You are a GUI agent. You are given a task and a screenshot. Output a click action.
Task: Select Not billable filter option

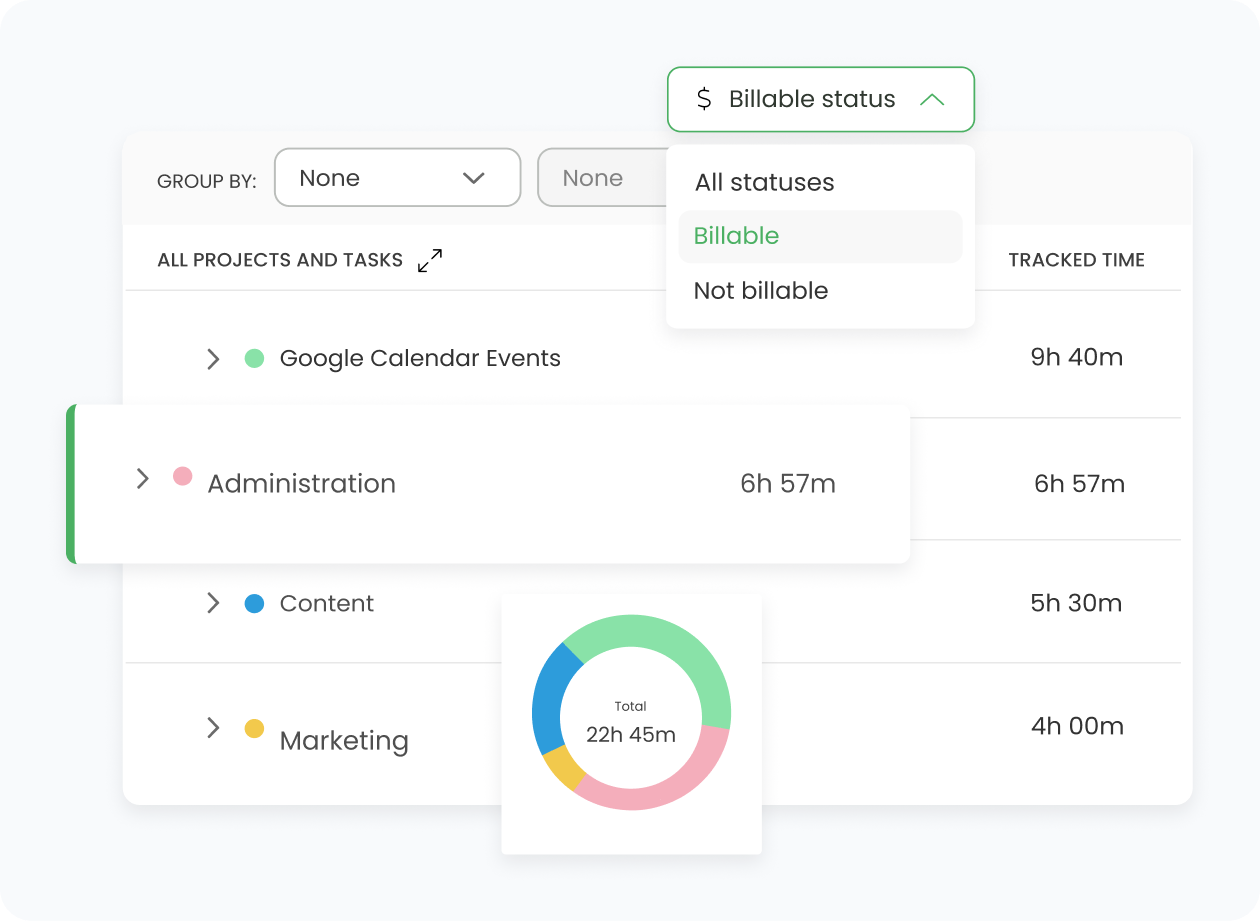(761, 291)
